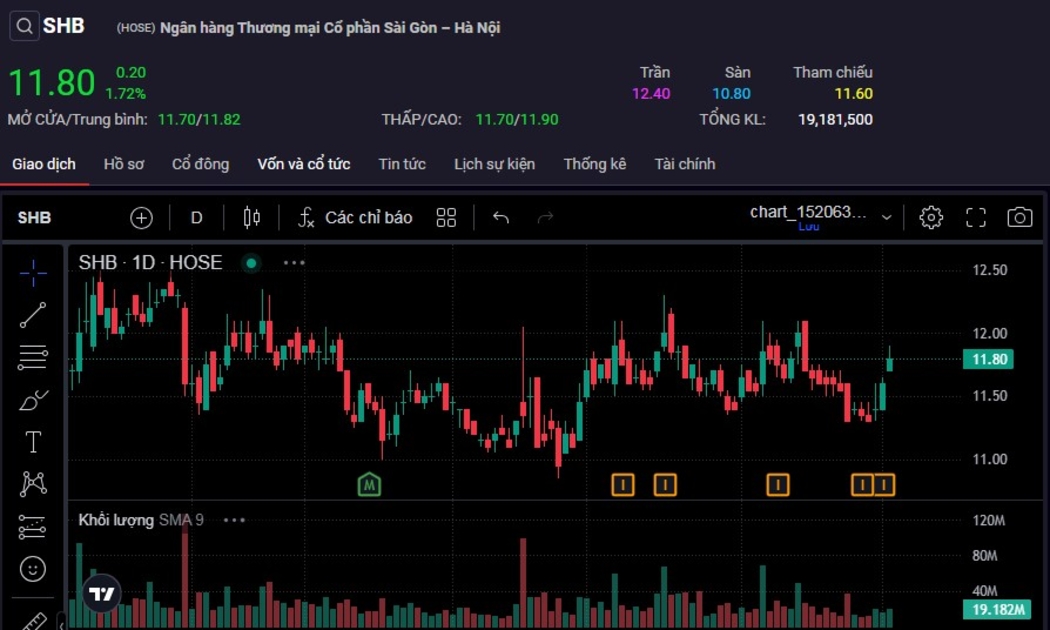Choose the Text annotation tool
The image size is (1050, 630).
point(33,442)
